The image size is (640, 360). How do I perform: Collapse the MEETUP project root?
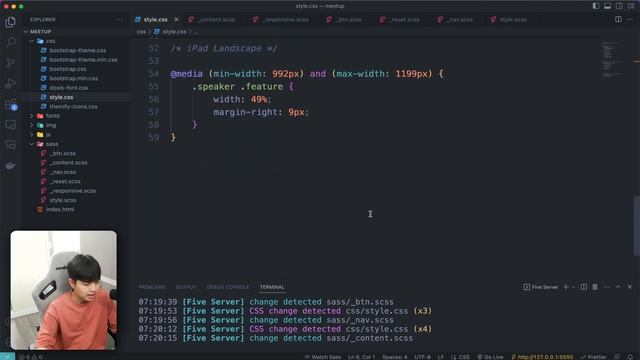26,31
